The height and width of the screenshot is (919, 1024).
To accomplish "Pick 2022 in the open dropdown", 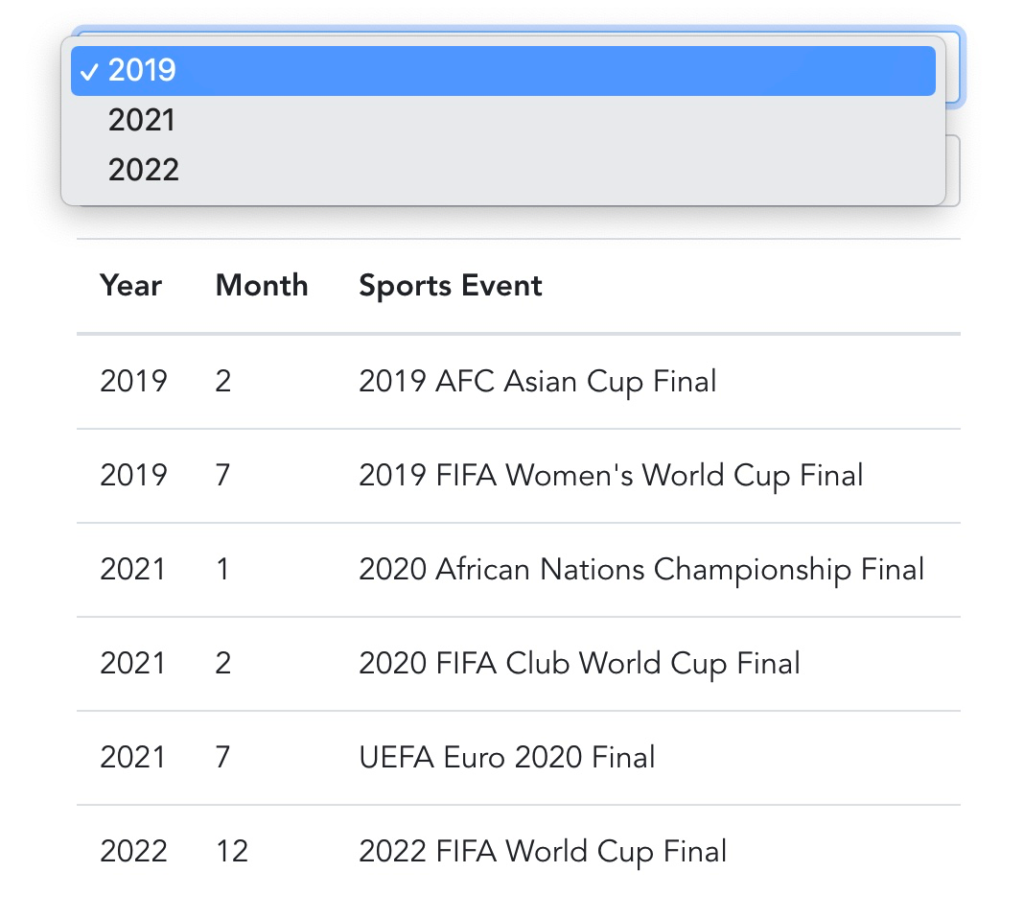I will [x=503, y=170].
